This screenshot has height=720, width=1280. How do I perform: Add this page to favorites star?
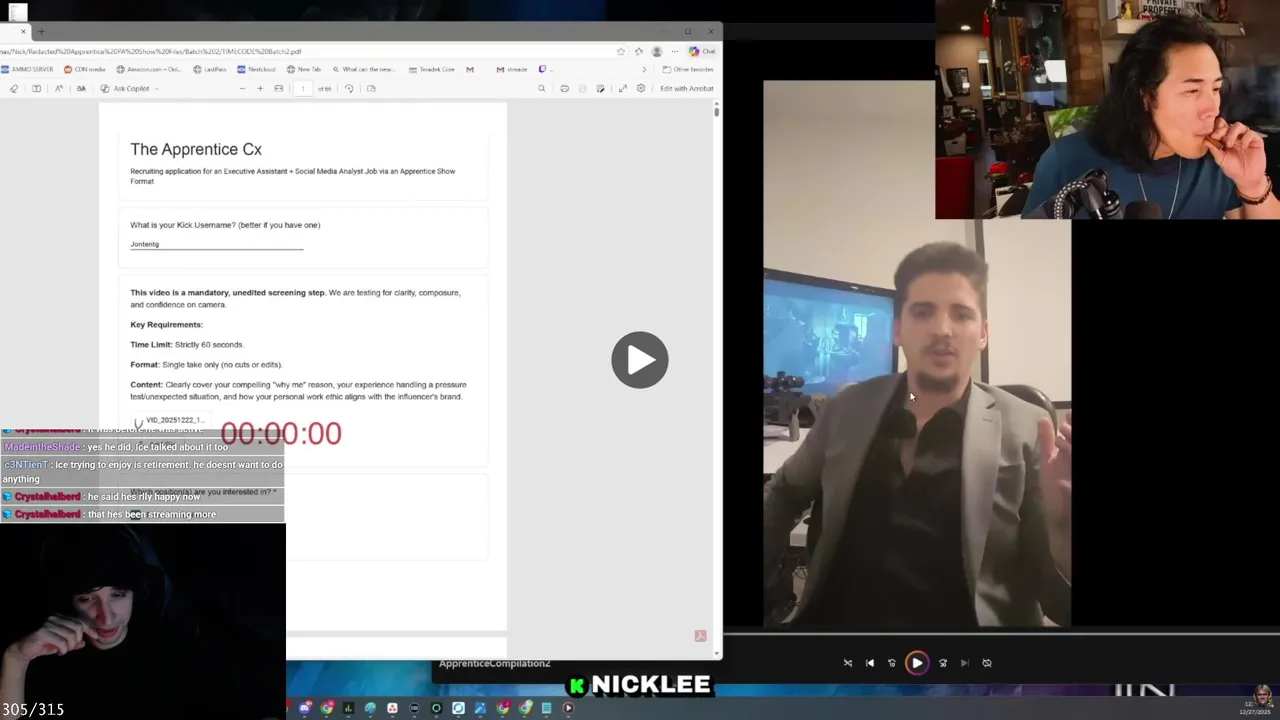click(621, 51)
